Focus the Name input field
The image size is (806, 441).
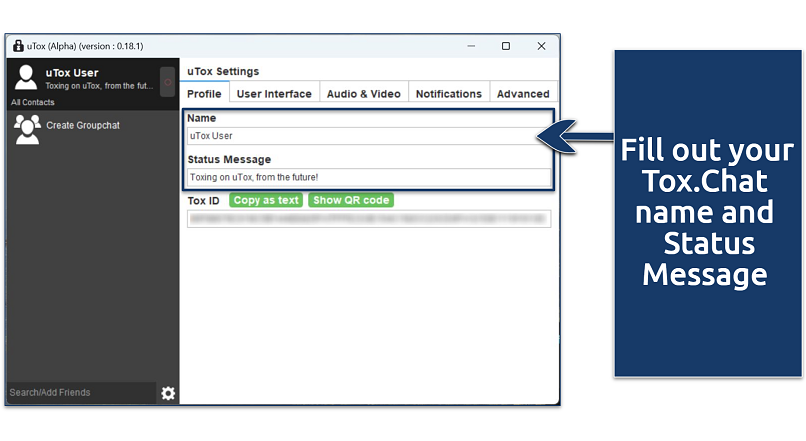coord(368,136)
